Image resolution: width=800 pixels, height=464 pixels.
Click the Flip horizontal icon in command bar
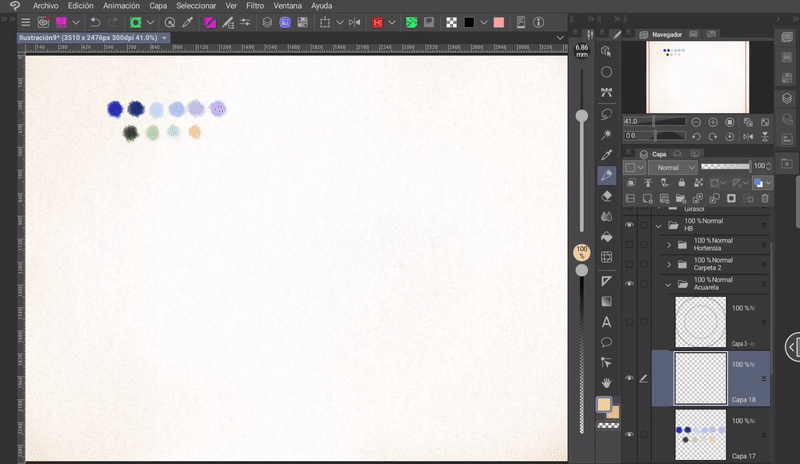coord(355,22)
